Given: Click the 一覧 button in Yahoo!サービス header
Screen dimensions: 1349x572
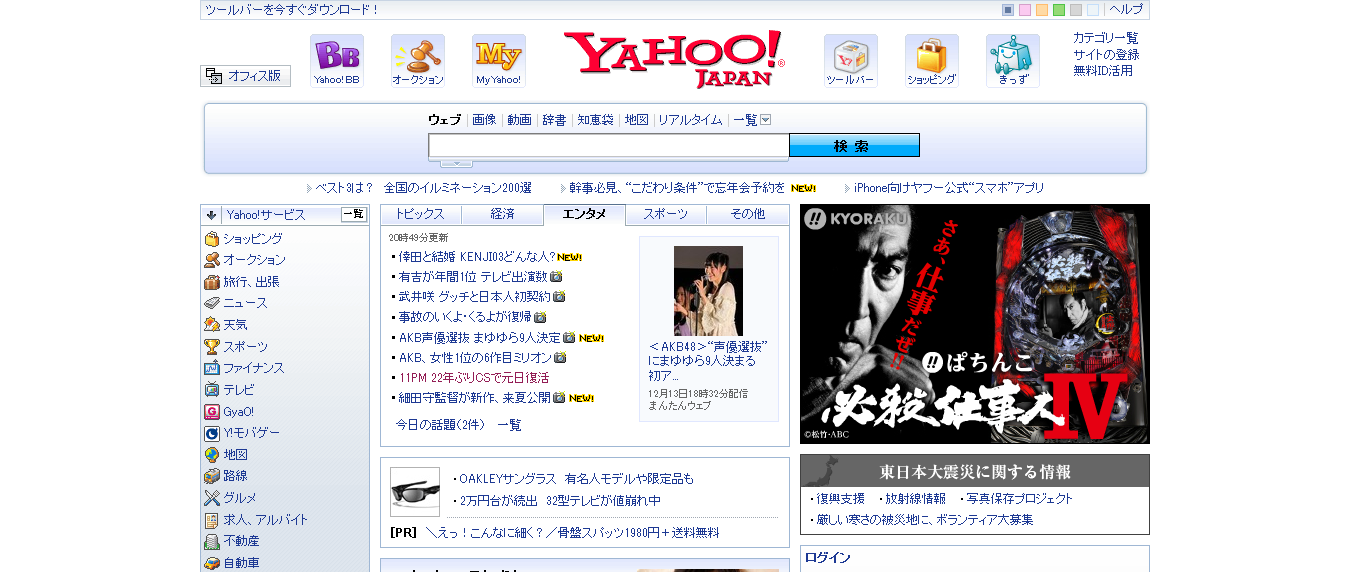Looking at the screenshot, I should click(354, 214).
